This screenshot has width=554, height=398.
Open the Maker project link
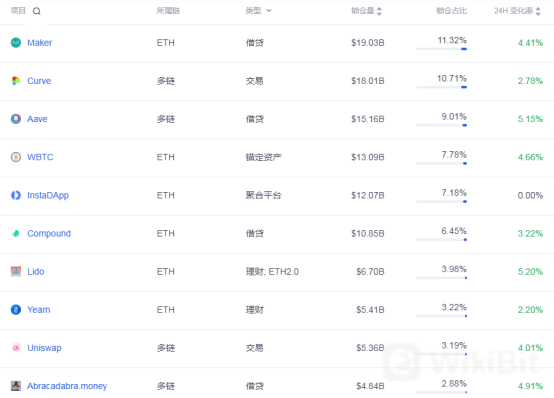click(40, 43)
